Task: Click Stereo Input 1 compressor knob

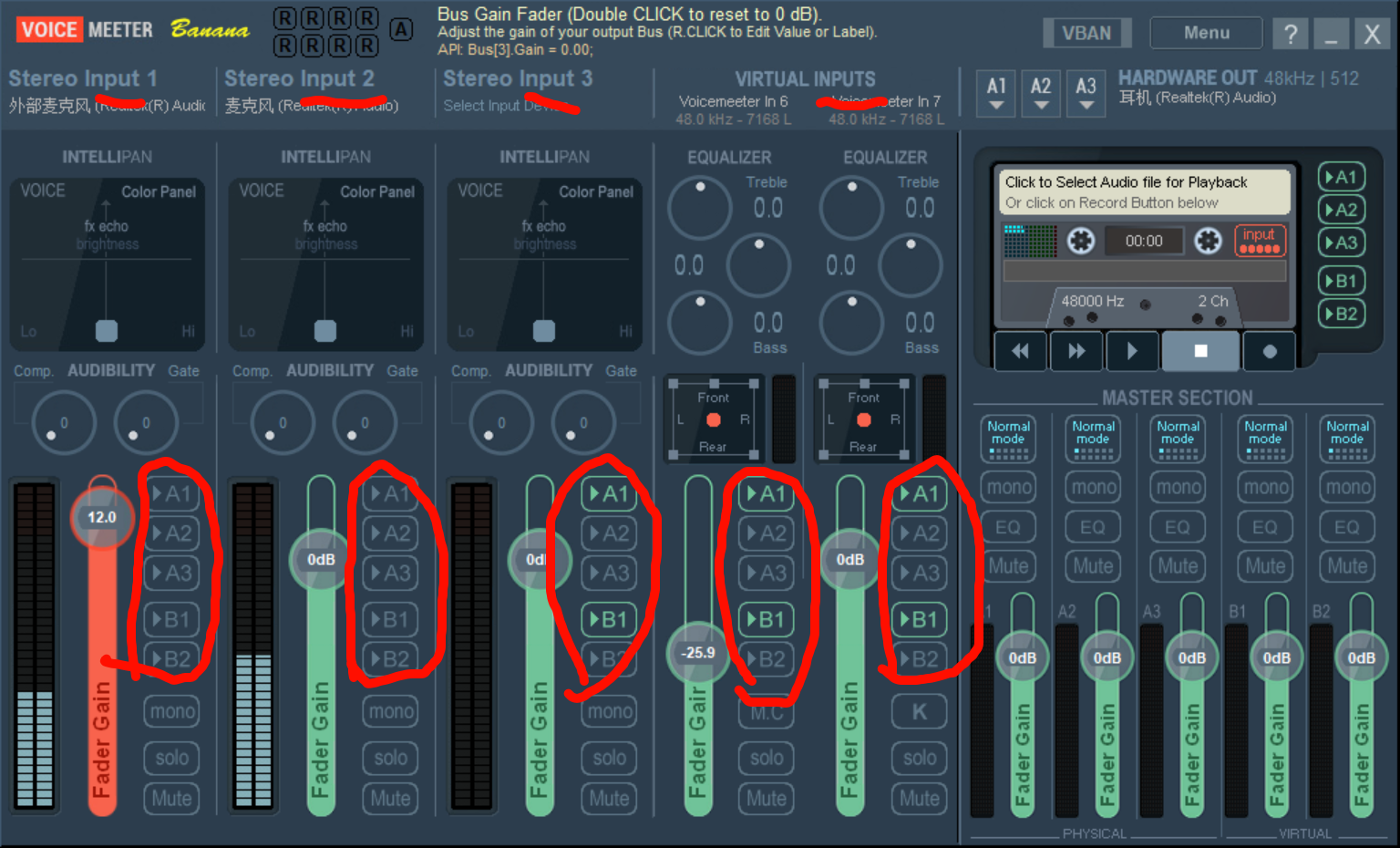Action: click(64, 423)
